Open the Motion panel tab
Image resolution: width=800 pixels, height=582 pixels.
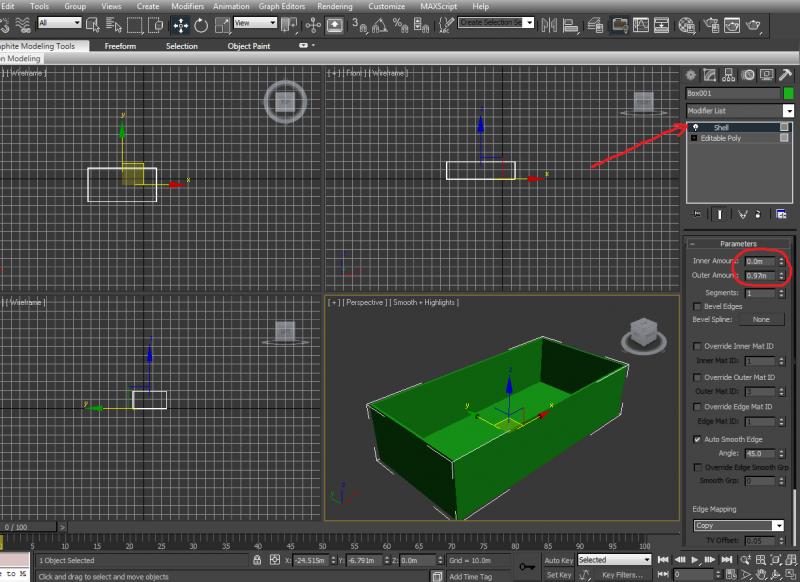749,75
